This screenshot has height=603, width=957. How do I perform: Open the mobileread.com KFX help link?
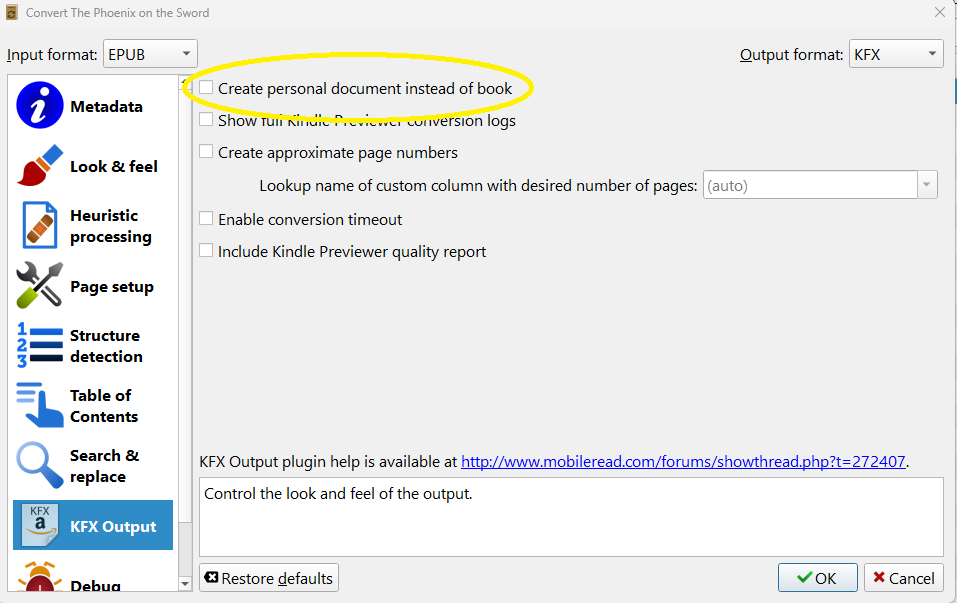(x=683, y=461)
